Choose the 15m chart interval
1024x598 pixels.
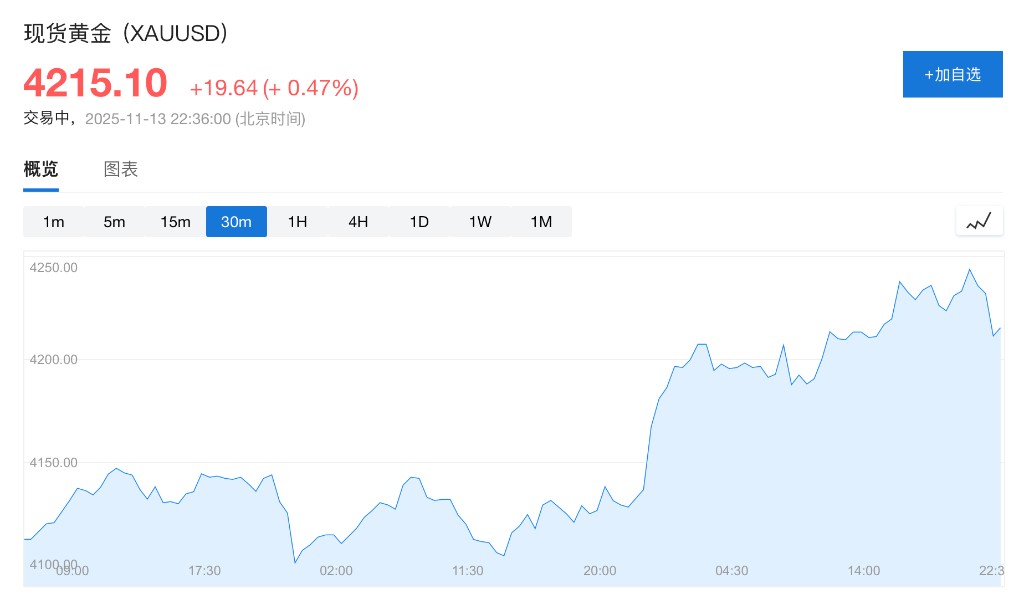pos(175,221)
